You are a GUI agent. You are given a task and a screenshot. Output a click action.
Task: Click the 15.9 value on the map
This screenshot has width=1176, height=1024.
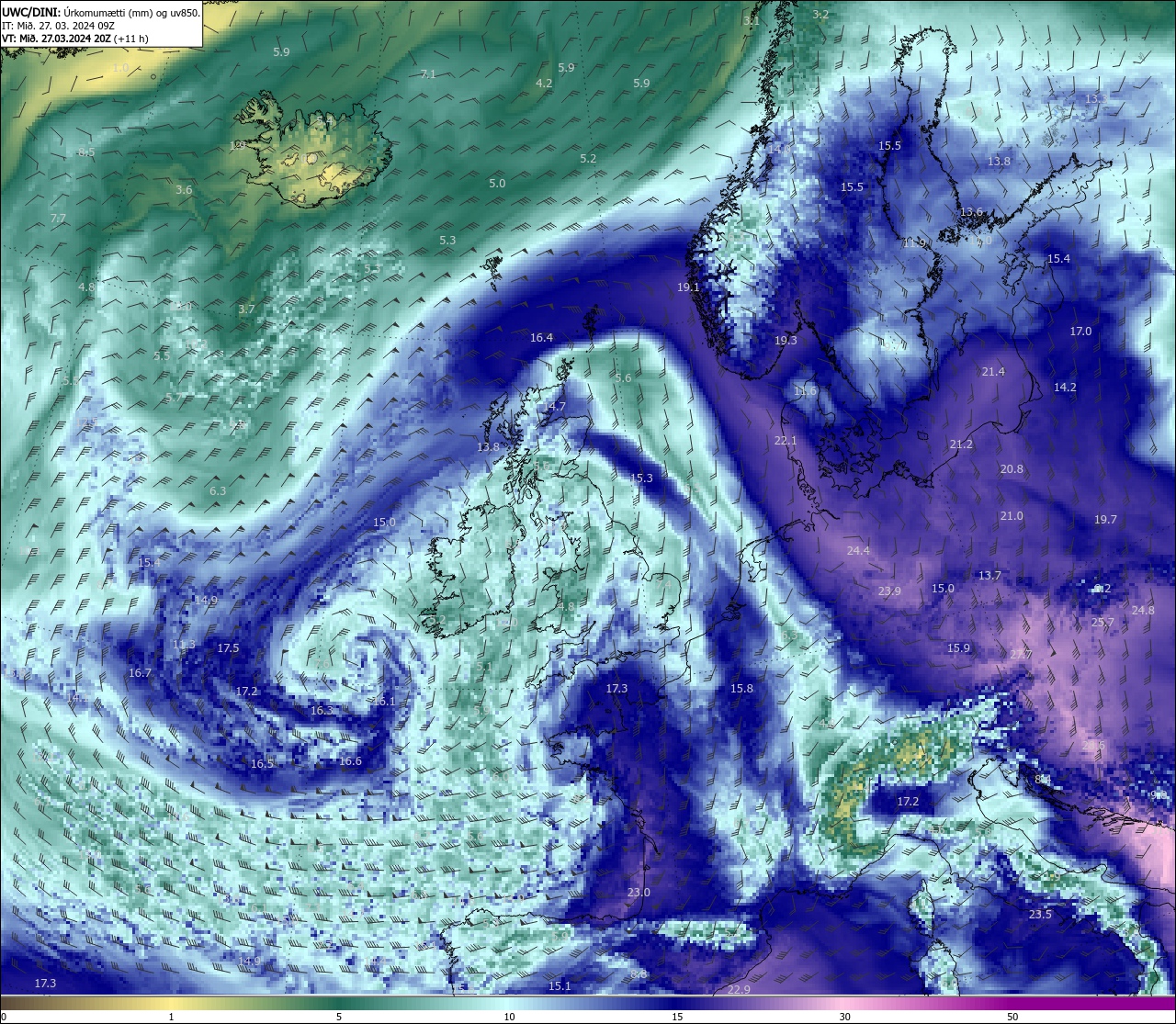(x=958, y=648)
